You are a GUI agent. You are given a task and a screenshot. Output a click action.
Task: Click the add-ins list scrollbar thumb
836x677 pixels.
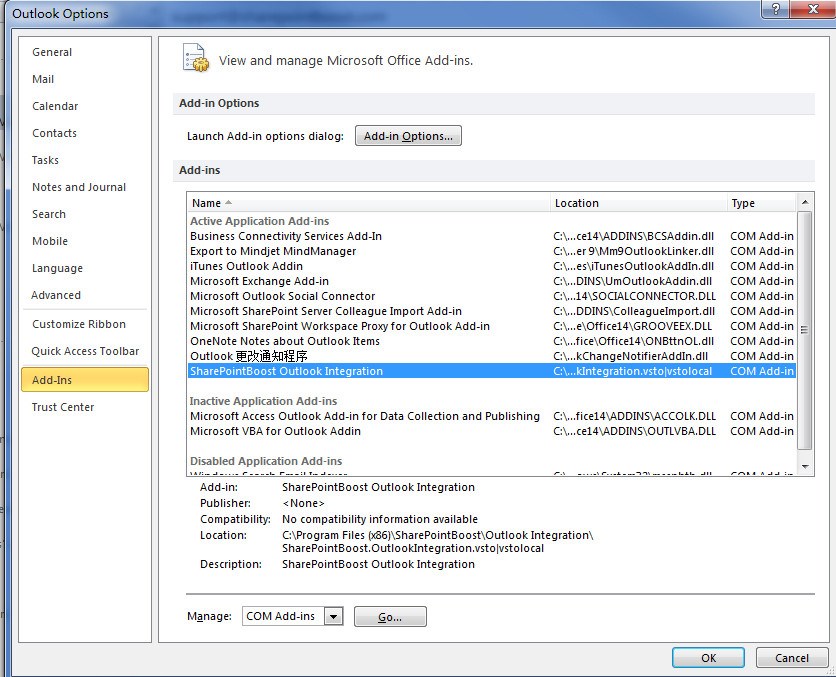tap(805, 330)
